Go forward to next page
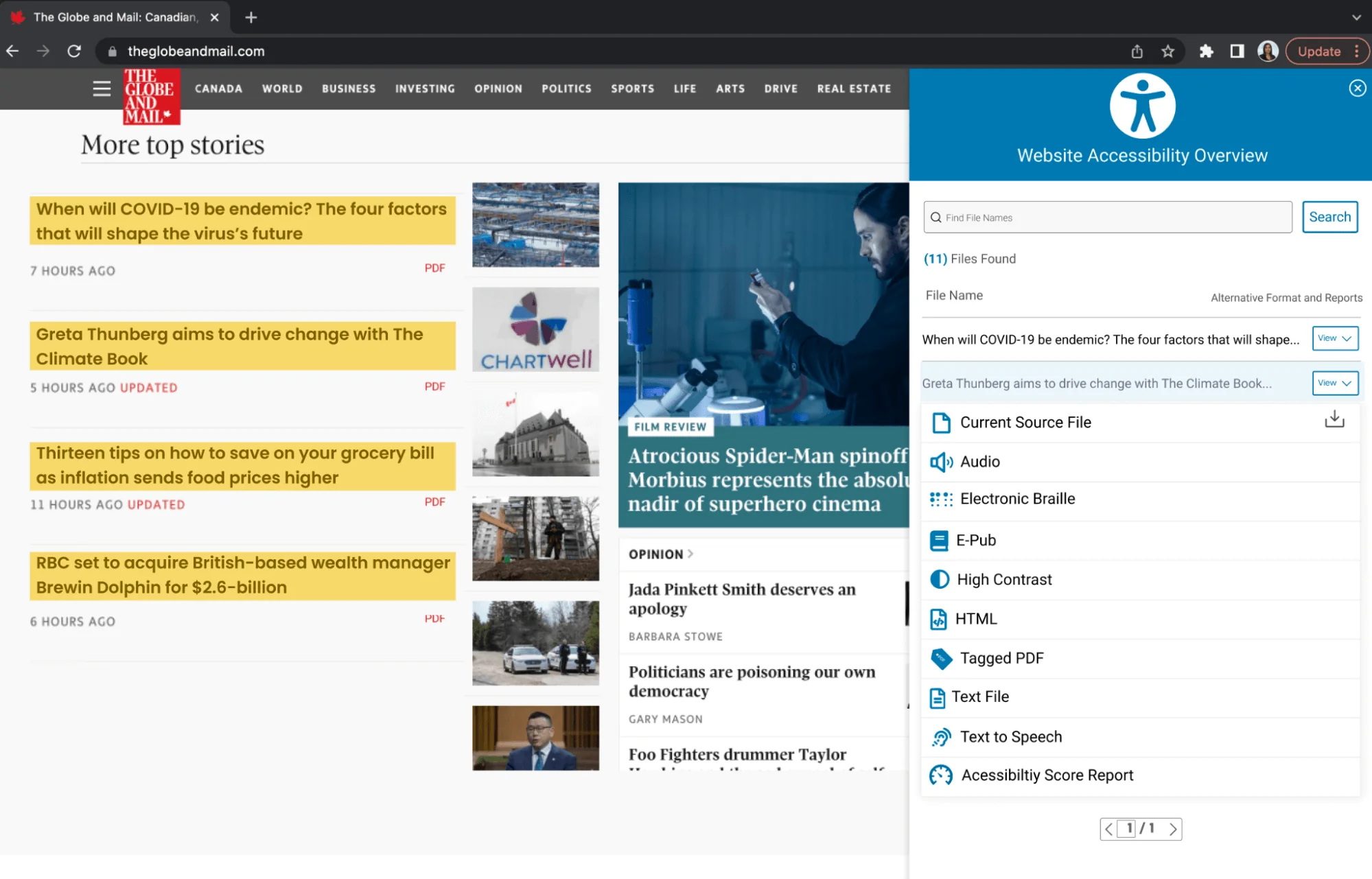Screen dimensions: 1372x879 43,51
